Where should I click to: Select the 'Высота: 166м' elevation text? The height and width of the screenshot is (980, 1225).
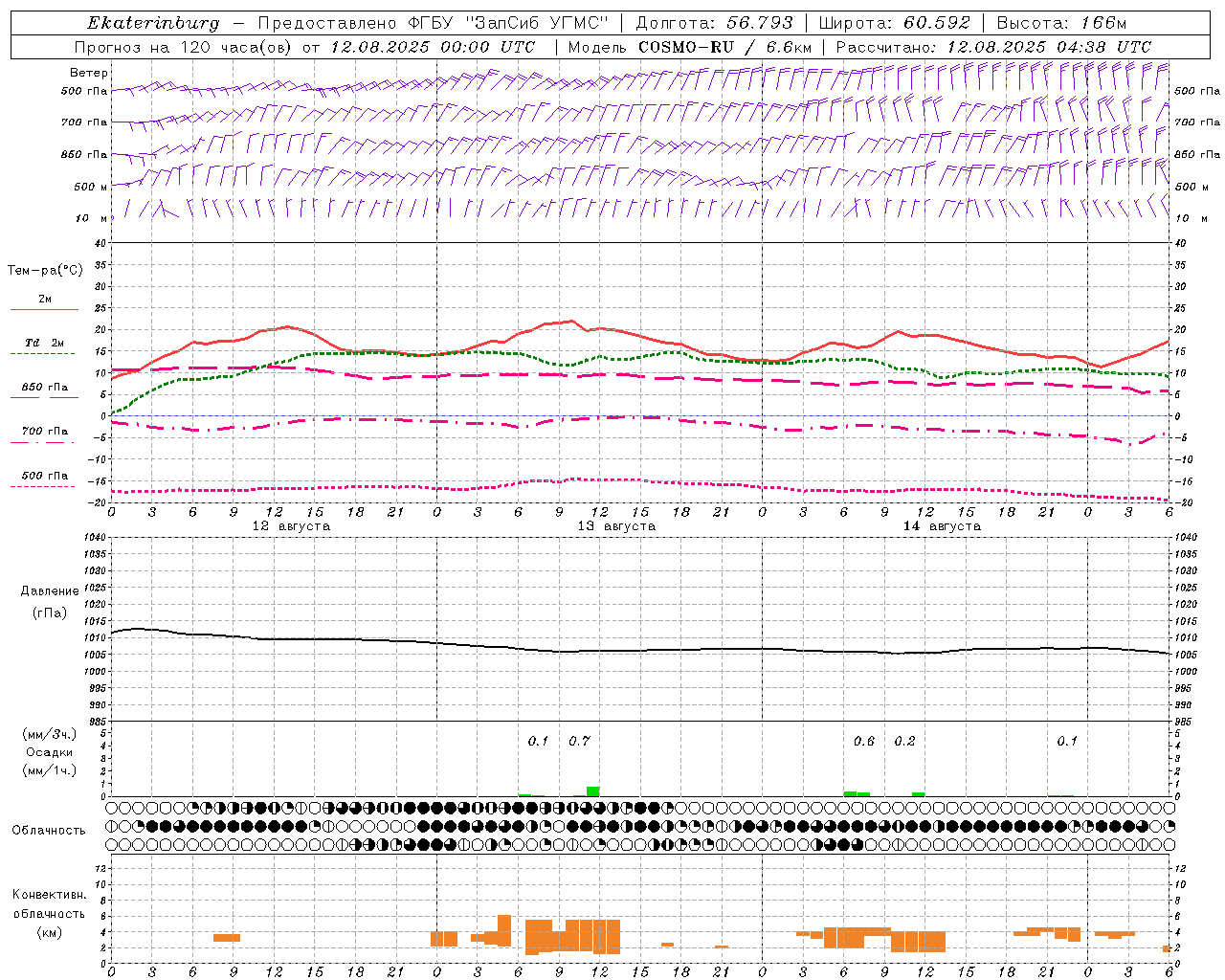(x=1061, y=23)
